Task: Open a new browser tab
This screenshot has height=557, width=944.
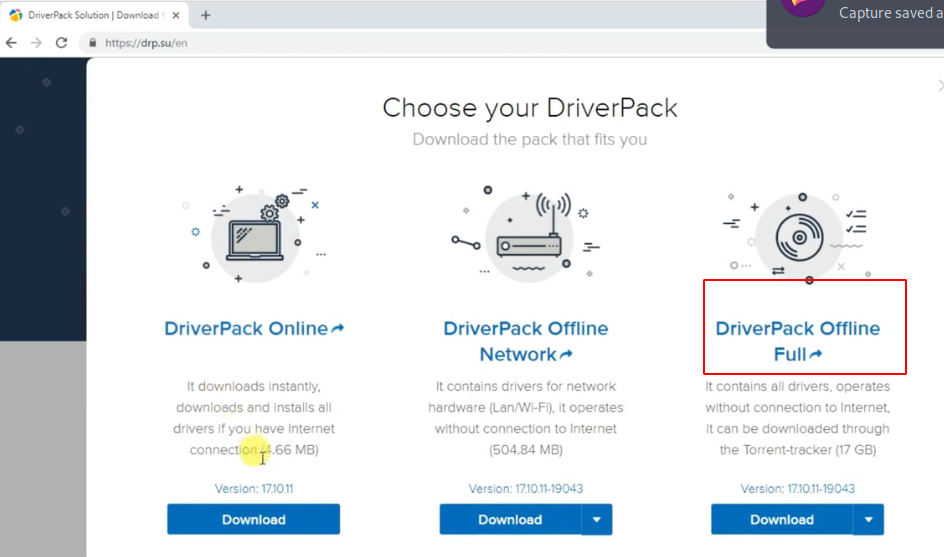Action: pos(205,15)
